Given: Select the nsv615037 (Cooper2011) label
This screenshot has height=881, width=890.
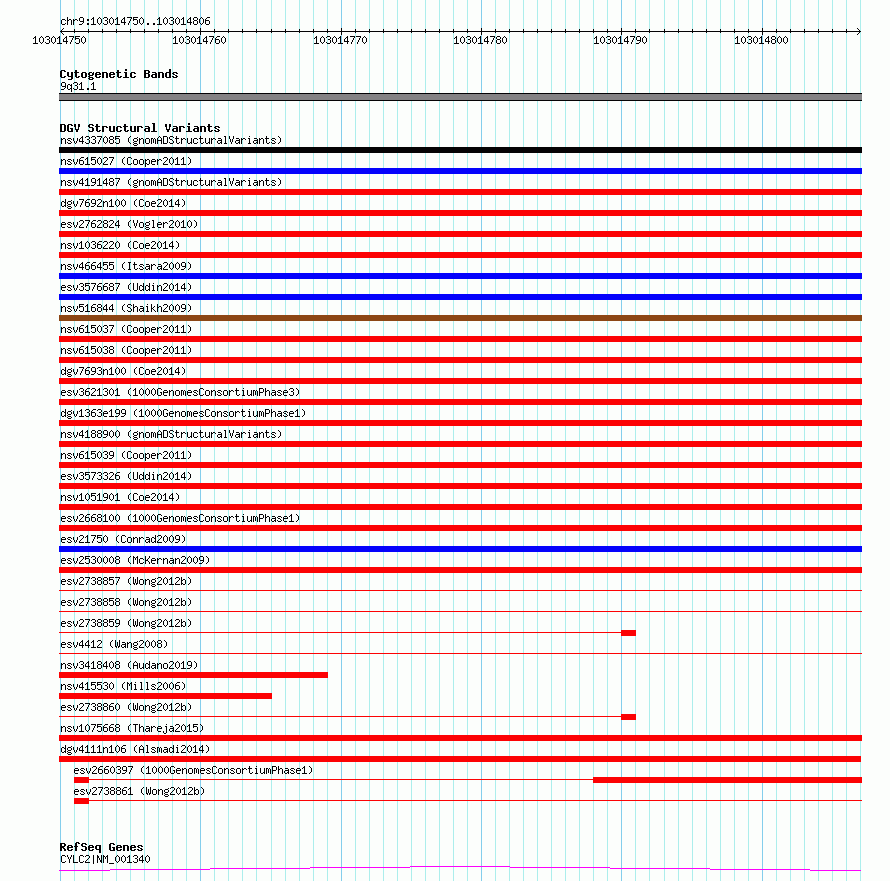Looking at the screenshot, I should [126, 329].
